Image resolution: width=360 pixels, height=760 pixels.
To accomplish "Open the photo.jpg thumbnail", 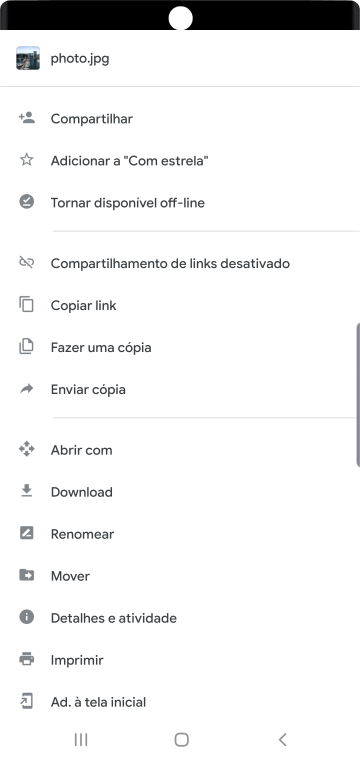I will pyautogui.click(x=28, y=58).
